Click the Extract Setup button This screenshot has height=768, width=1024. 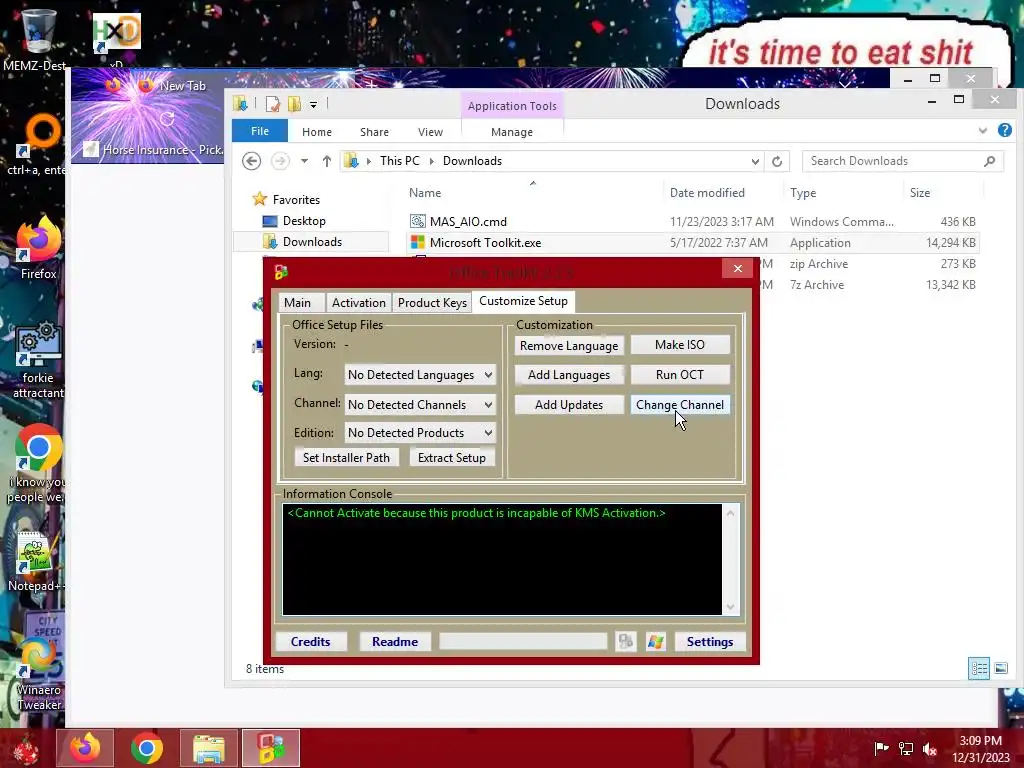click(x=452, y=458)
